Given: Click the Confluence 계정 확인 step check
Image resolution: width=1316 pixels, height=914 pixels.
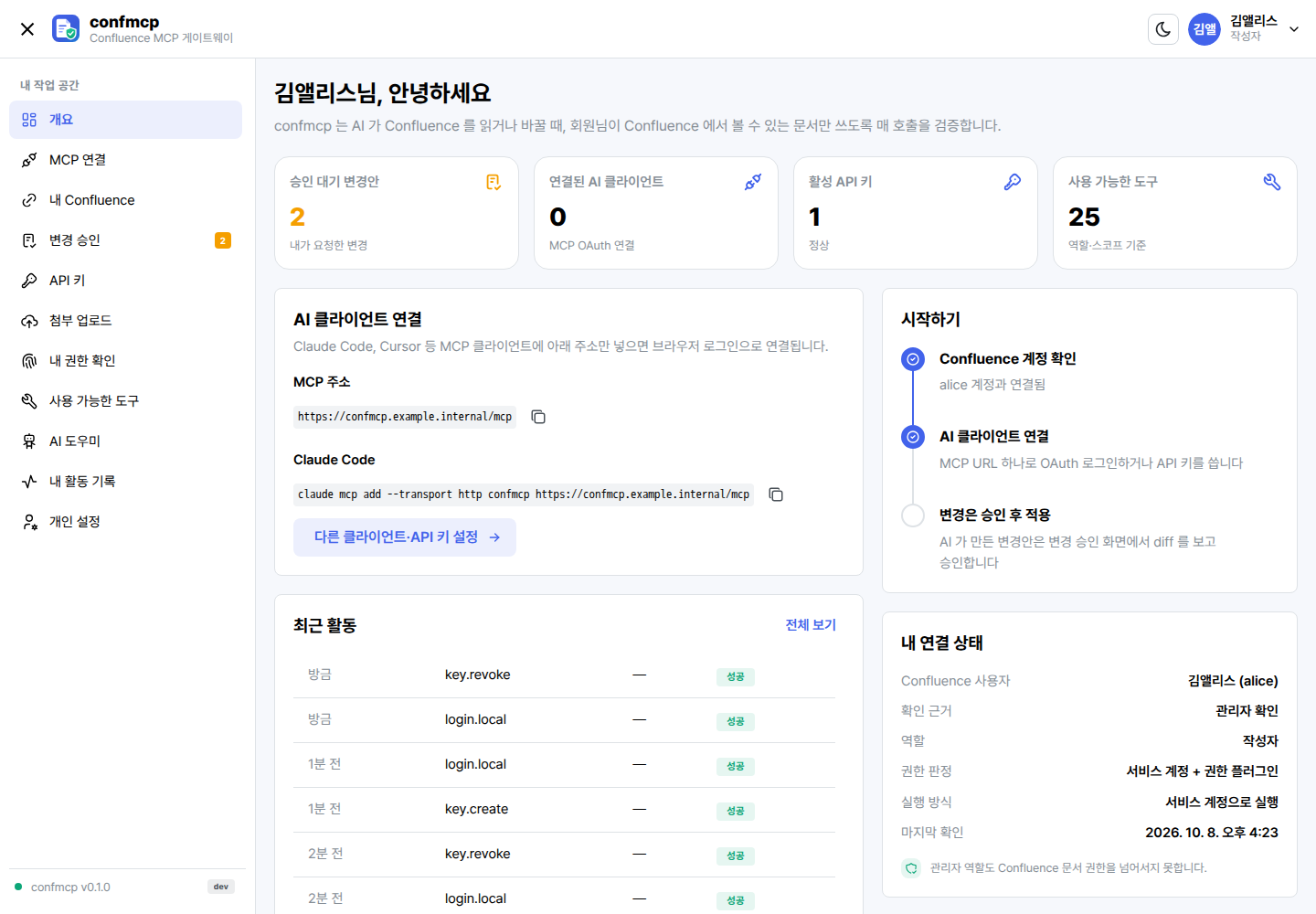Looking at the screenshot, I should pyautogui.click(x=913, y=359).
